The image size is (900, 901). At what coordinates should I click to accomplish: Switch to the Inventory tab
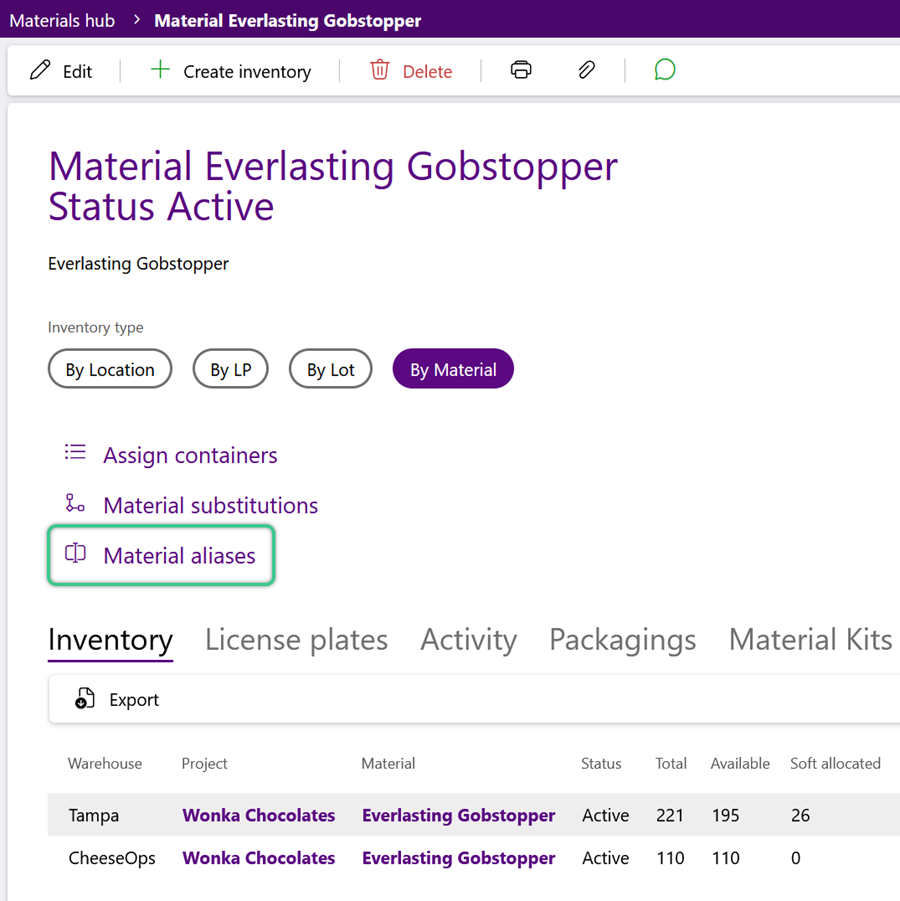coord(110,640)
